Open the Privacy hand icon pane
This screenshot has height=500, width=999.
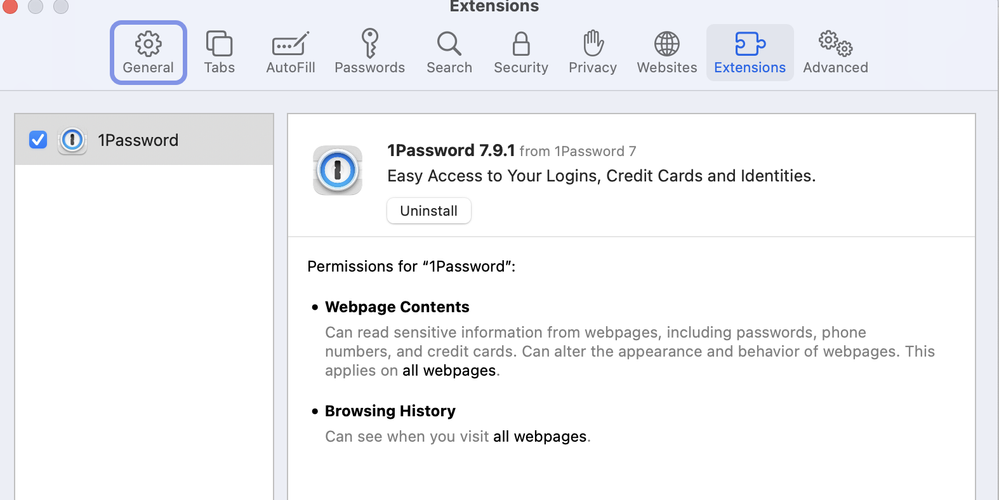[x=593, y=44]
